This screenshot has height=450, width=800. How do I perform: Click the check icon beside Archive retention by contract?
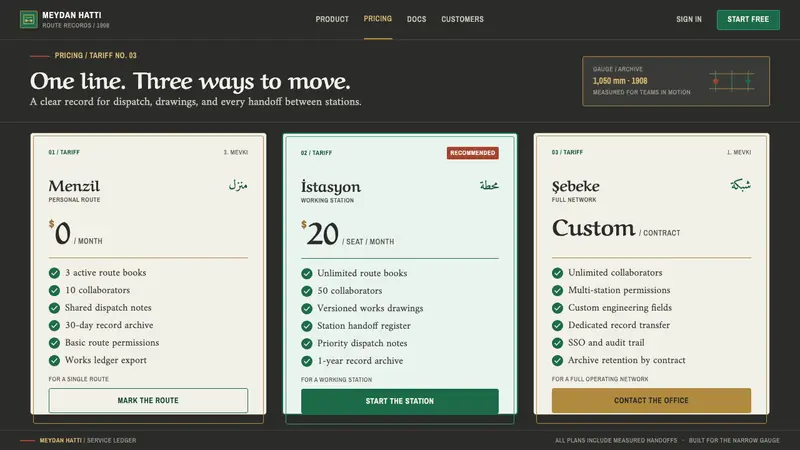coord(558,360)
